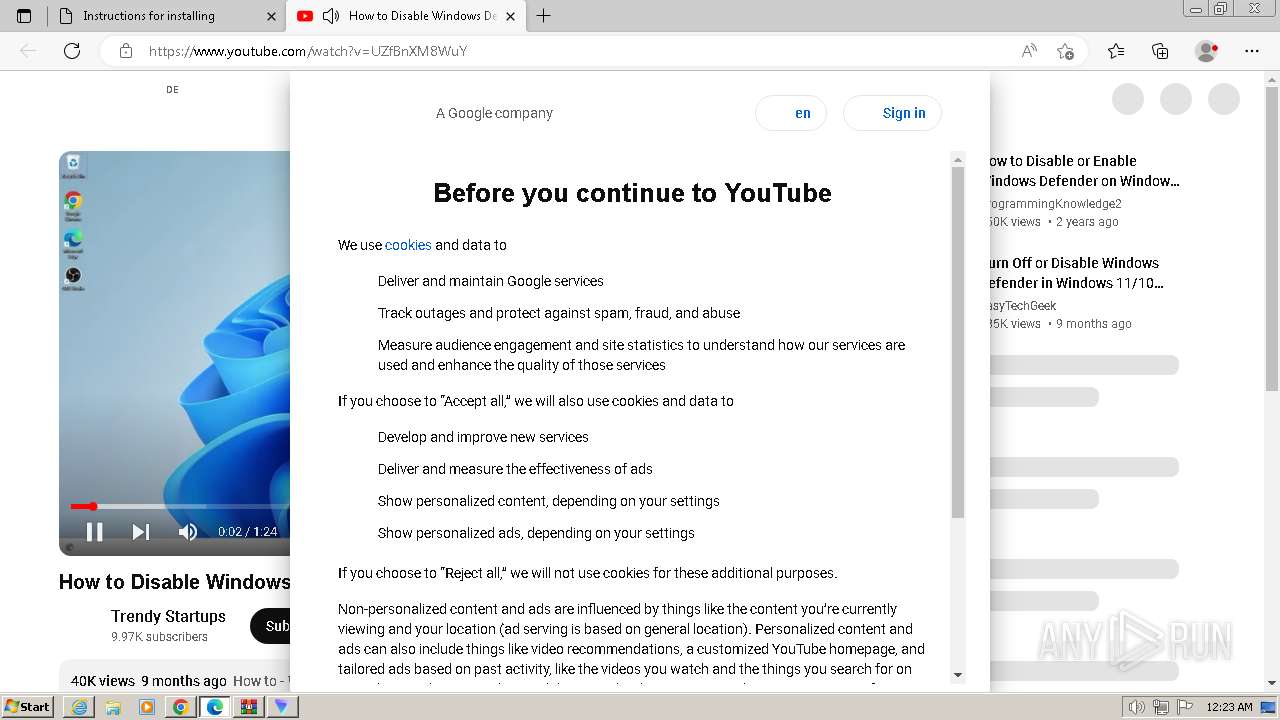Open the system volume tray icon
Viewport: 1280px width, 720px height.
[x=1136, y=707]
